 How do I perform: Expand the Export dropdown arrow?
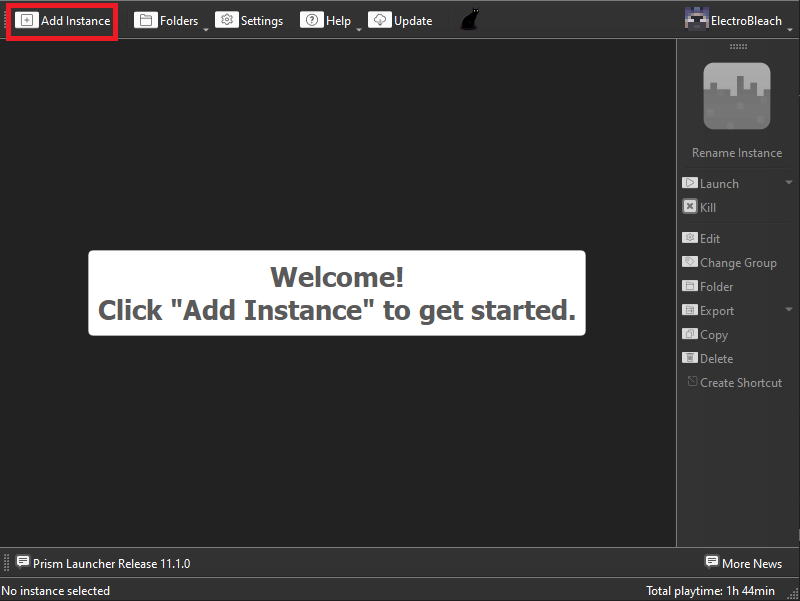point(789,309)
